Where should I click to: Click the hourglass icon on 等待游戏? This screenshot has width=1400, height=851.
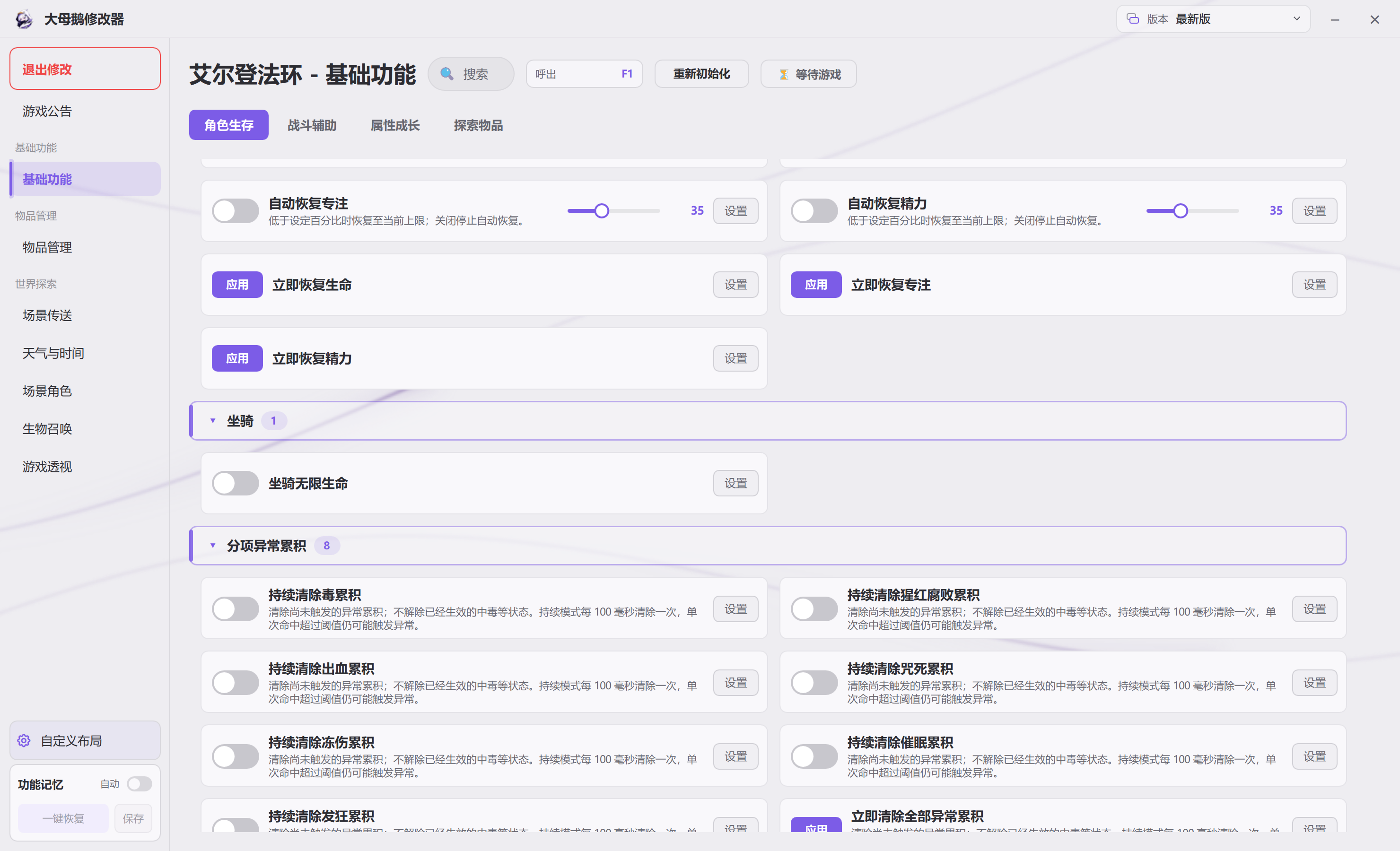click(x=784, y=74)
